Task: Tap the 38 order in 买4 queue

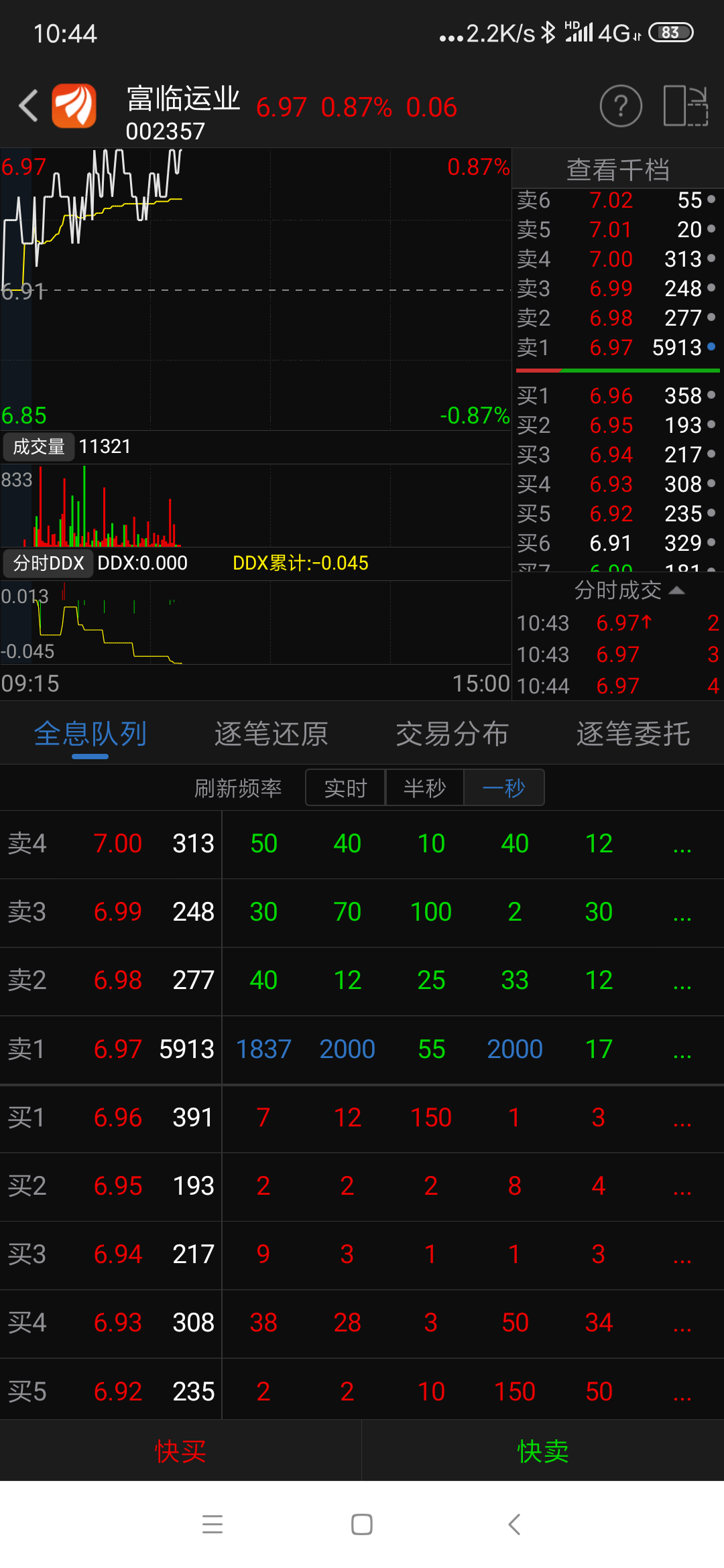Action: coord(263,1323)
